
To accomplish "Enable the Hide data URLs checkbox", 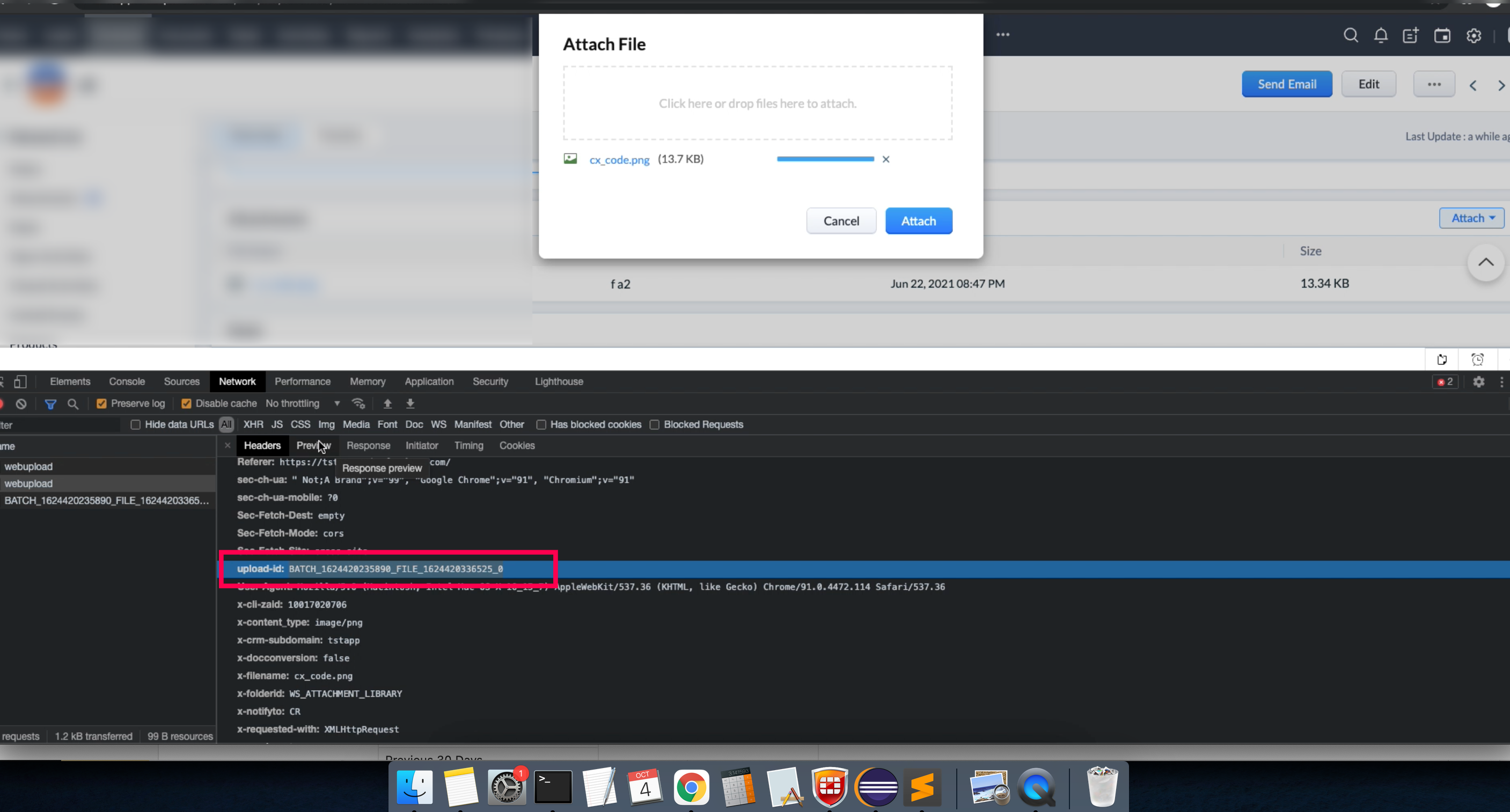I will (135, 425).
